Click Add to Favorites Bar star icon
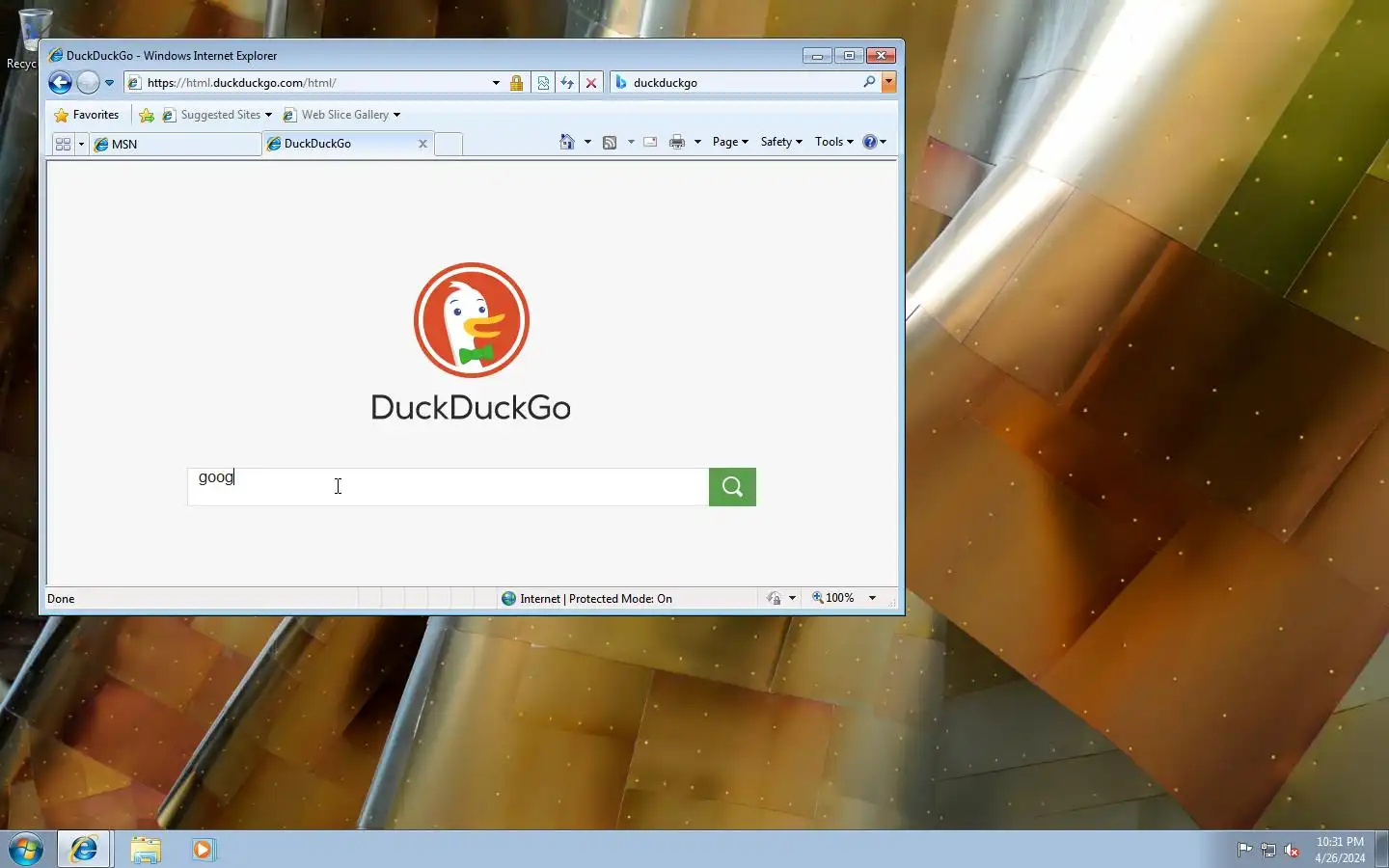 click(x=147, y=115)
